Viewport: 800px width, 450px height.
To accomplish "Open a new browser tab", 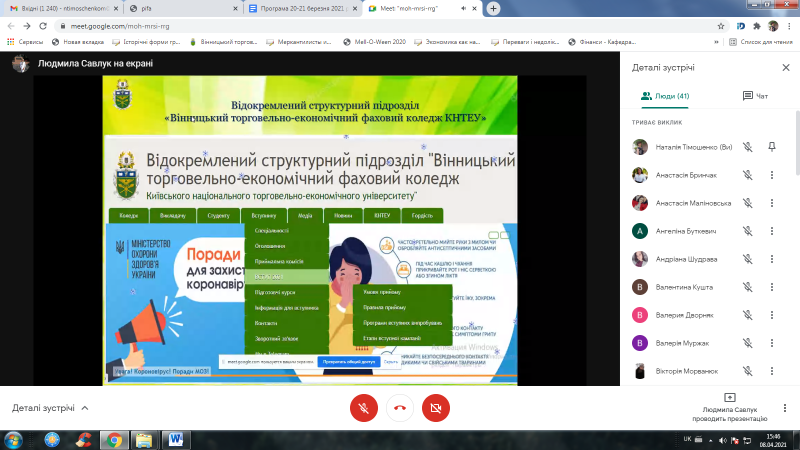I will [x=493, y=9].
